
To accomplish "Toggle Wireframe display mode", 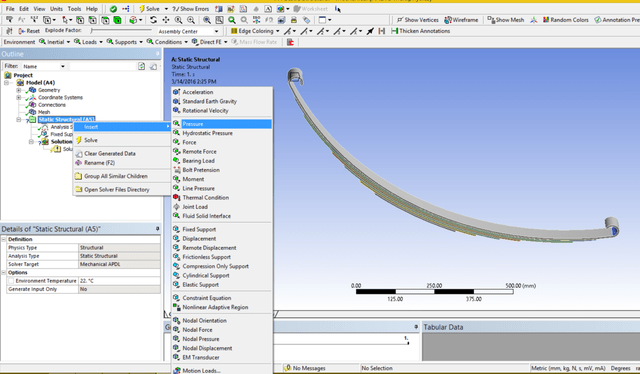I will click(x=461, y=20).
